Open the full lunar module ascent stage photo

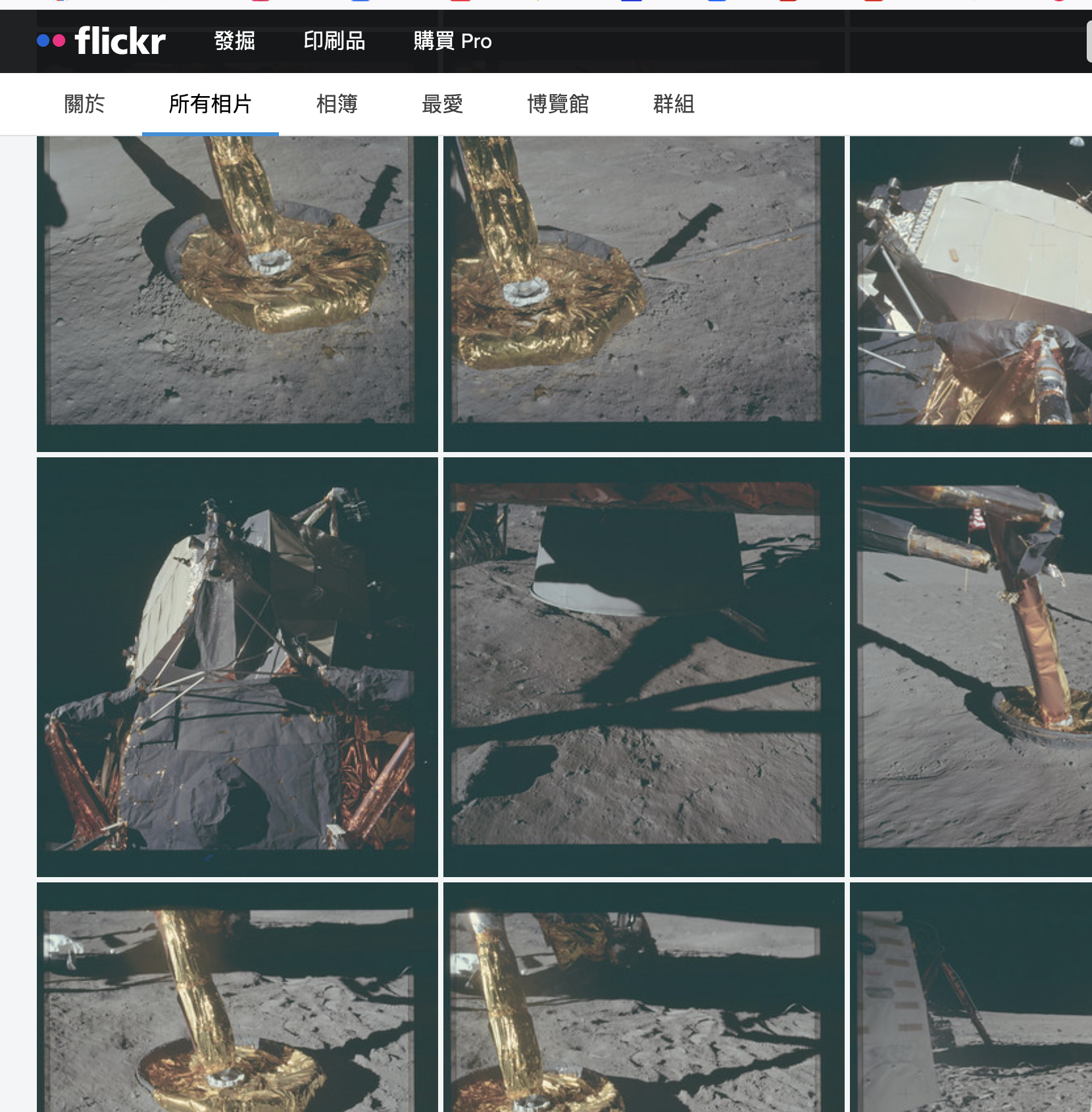tap(237, 667)
